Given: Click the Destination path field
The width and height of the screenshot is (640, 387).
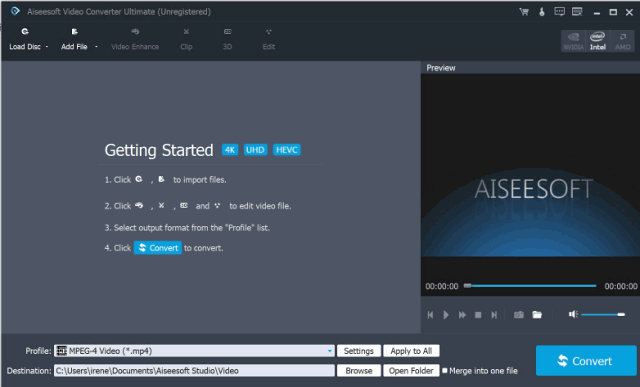Looking at the screenshot, I should click(x=194, y=371).
